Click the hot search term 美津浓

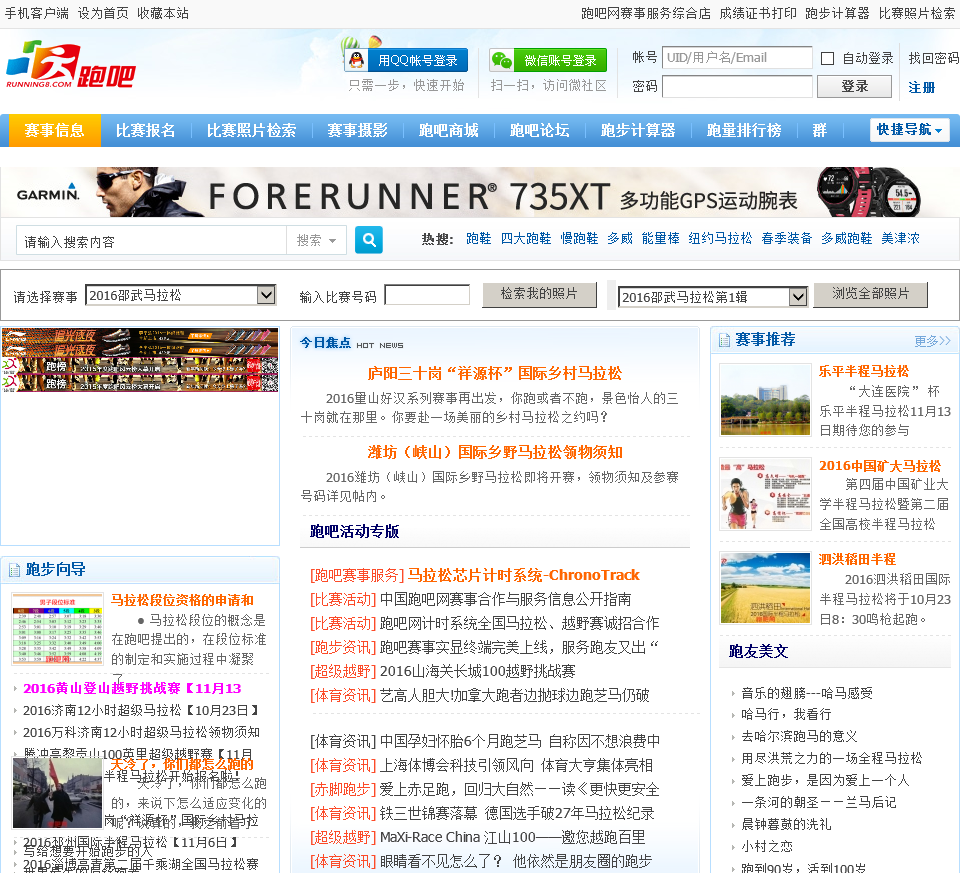pos(901,239)
